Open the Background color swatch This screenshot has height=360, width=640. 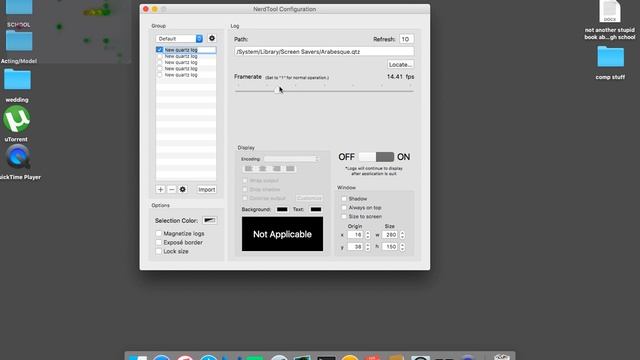point(282,209)
